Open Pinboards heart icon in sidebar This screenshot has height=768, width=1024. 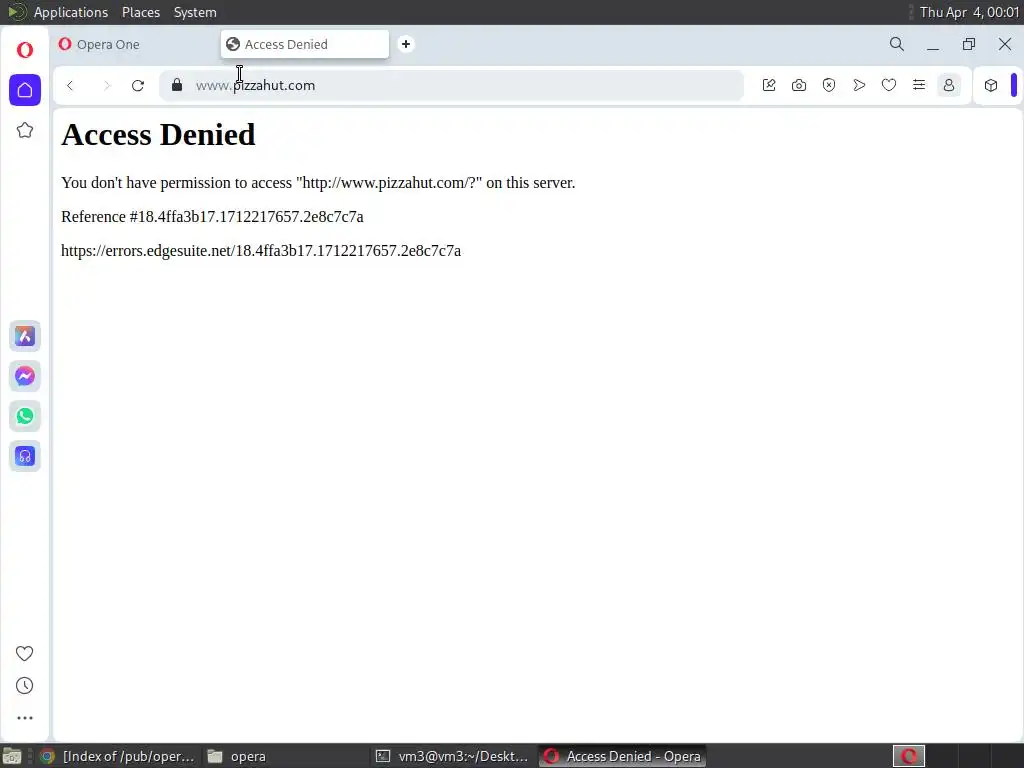(x=24, y=653)
